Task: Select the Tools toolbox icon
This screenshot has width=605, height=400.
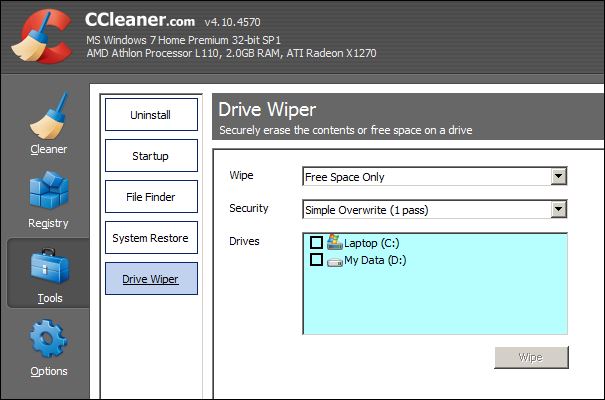Action: (48, 267)
